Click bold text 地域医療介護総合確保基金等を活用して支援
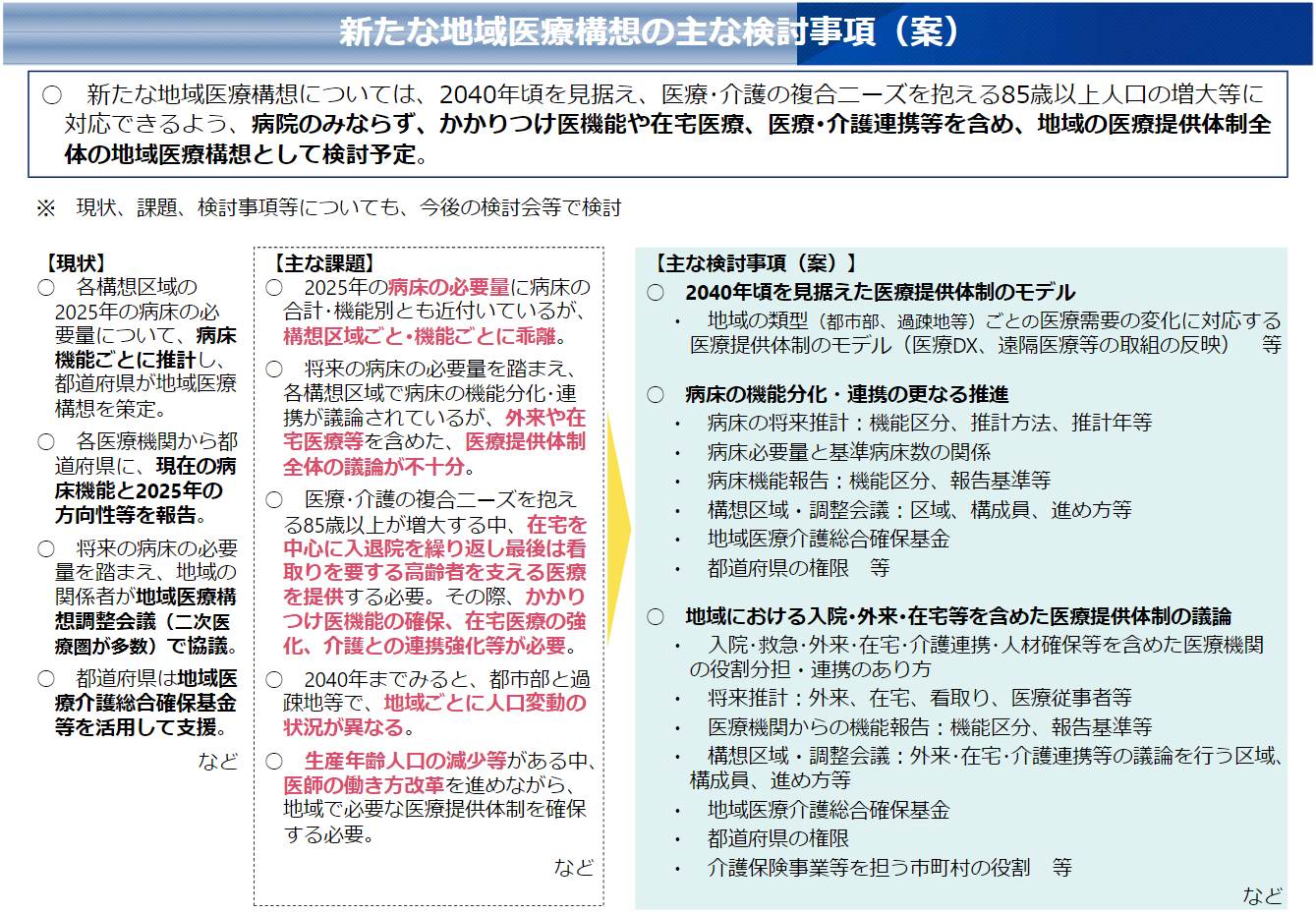1316x914 pixels. (145, 704)
